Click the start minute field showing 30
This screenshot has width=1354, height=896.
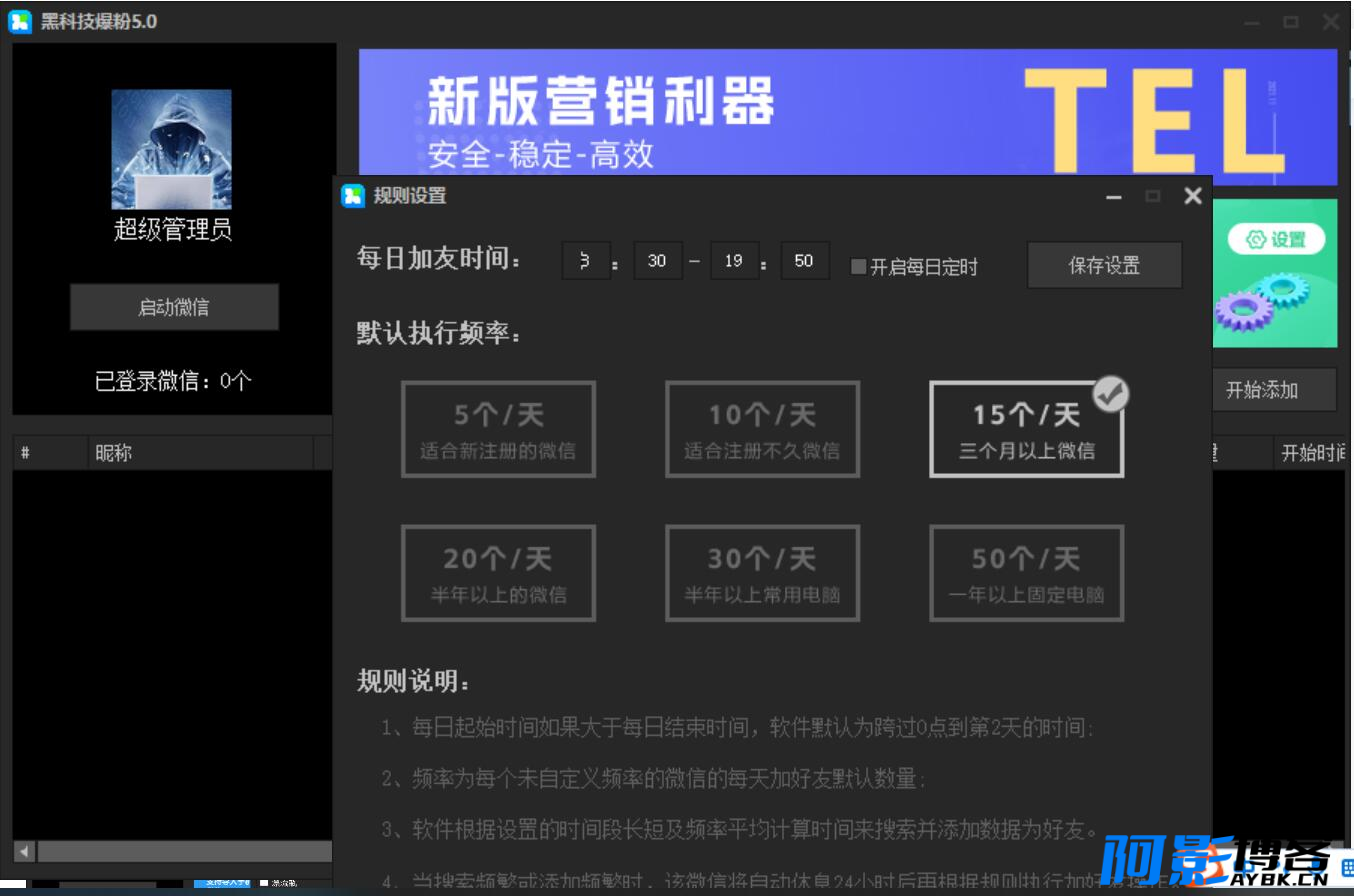coord(657,261)
